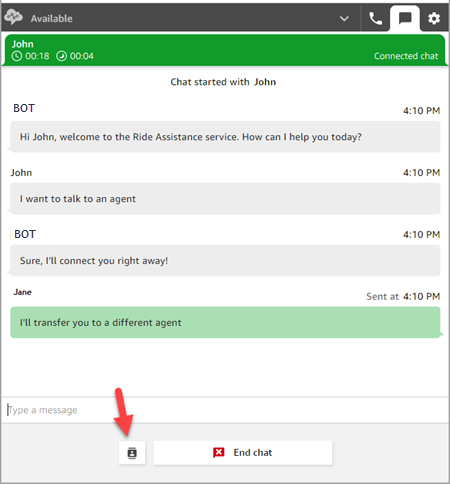This screenshot has height=484, width=450.
Task: Click the 00:18 clock timer icon
Action: click(x=17, y=56)
